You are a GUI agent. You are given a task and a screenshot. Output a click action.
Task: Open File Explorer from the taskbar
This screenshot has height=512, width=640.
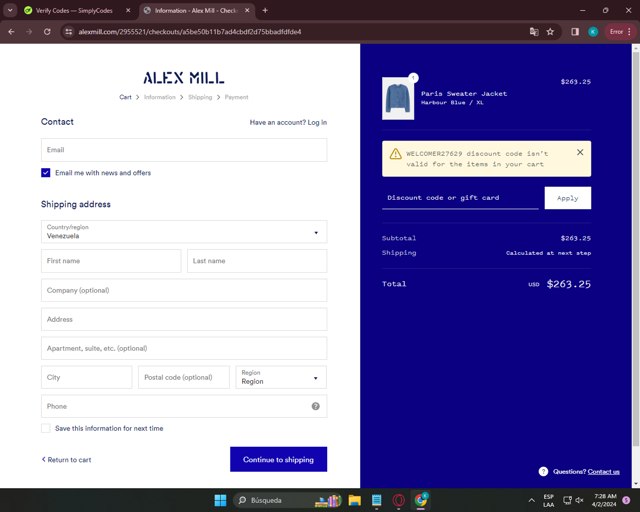354,500
